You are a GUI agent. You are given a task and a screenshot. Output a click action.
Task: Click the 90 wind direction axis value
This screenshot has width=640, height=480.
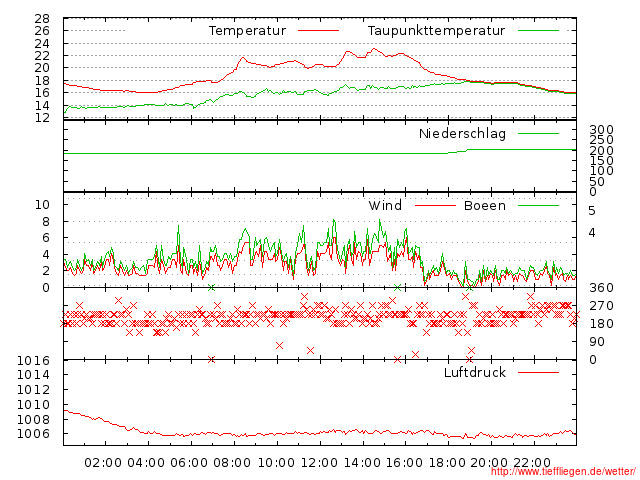tap(597, 342)
